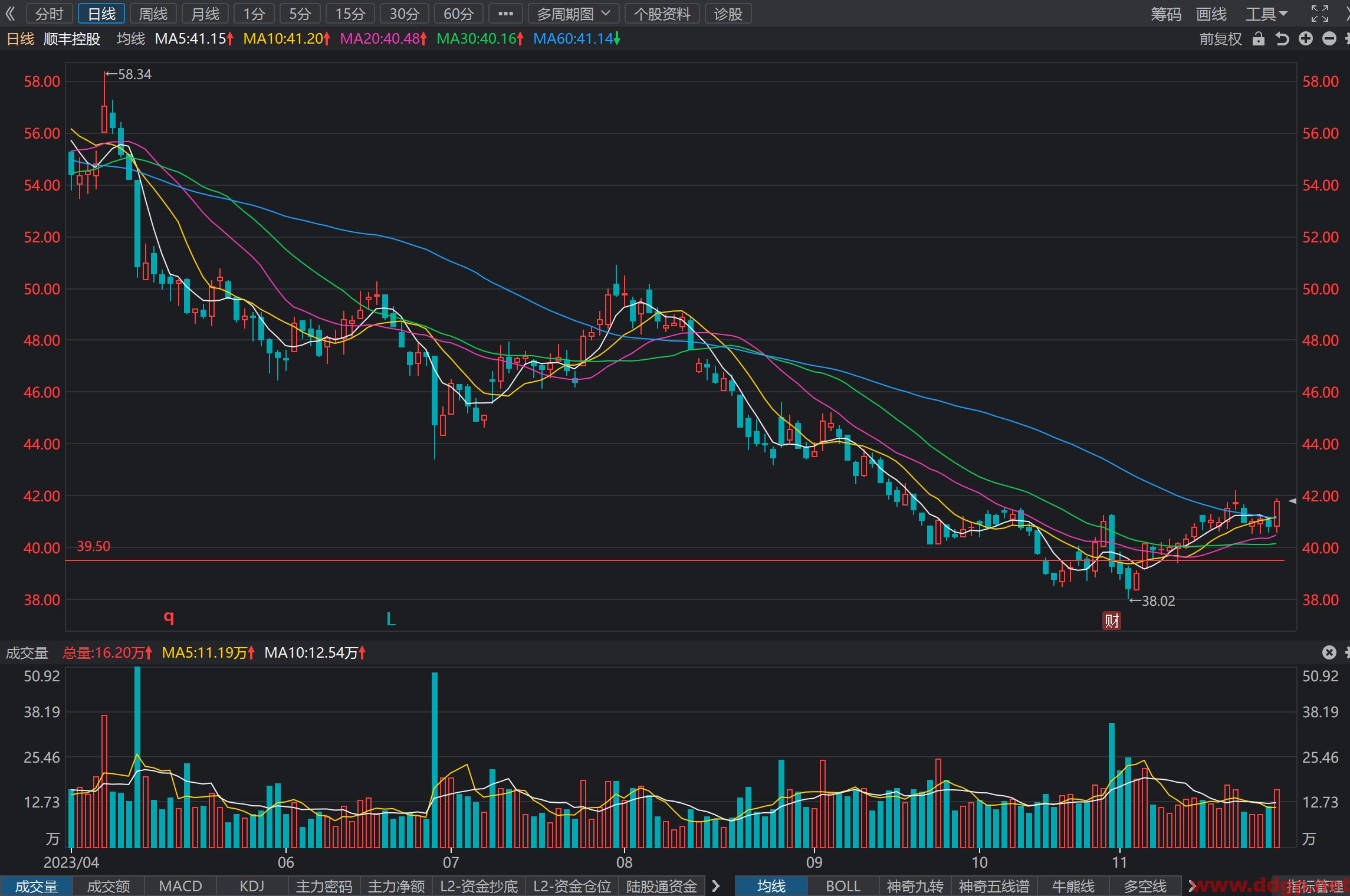Viewport: 1350px width, 896px height.
Task: Open the 多周期图 dropdown
Action: point(573,14)
